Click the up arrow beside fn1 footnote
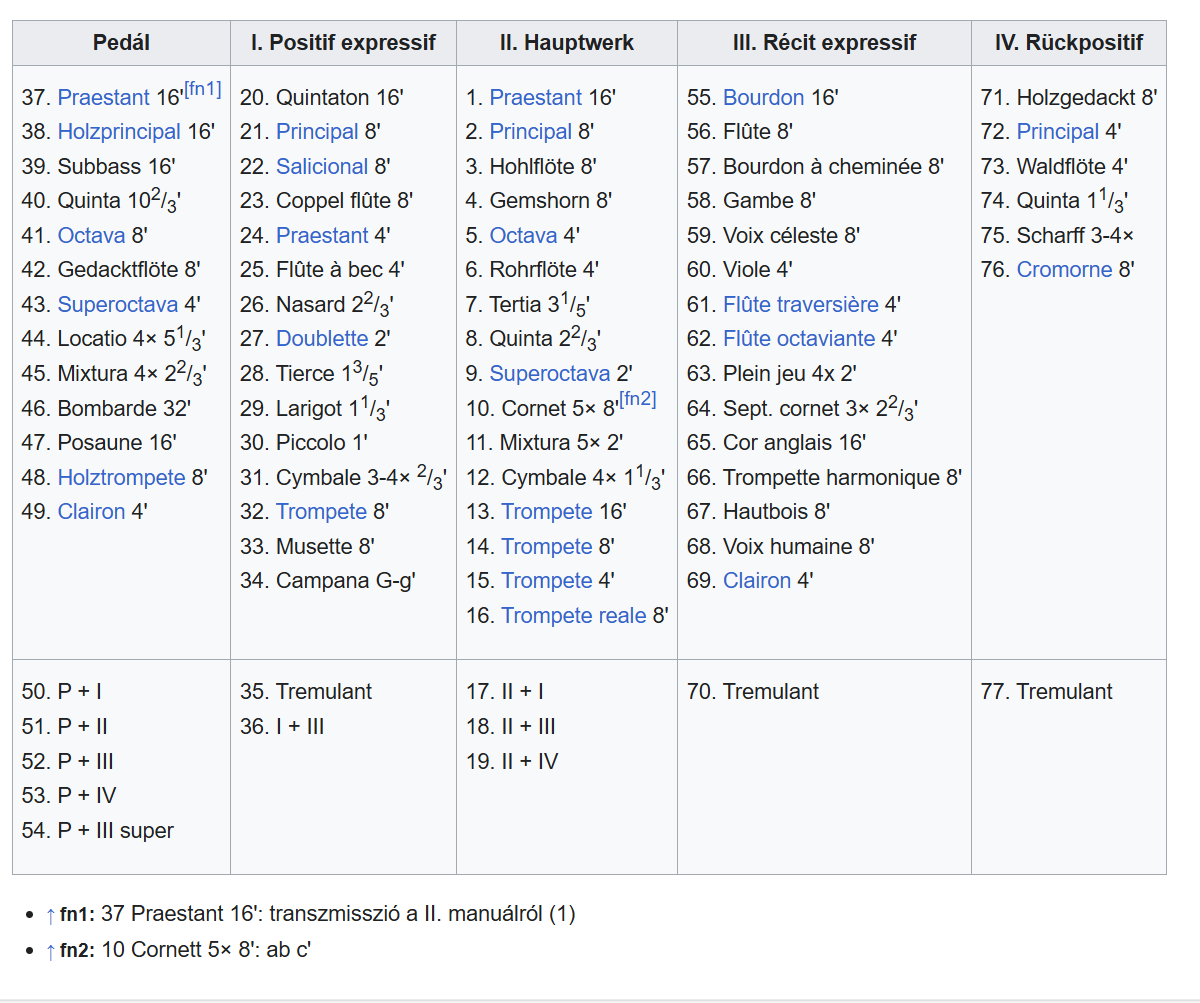The width and height of the screenshot is (1200, 1003). click(x=51, y=914)
